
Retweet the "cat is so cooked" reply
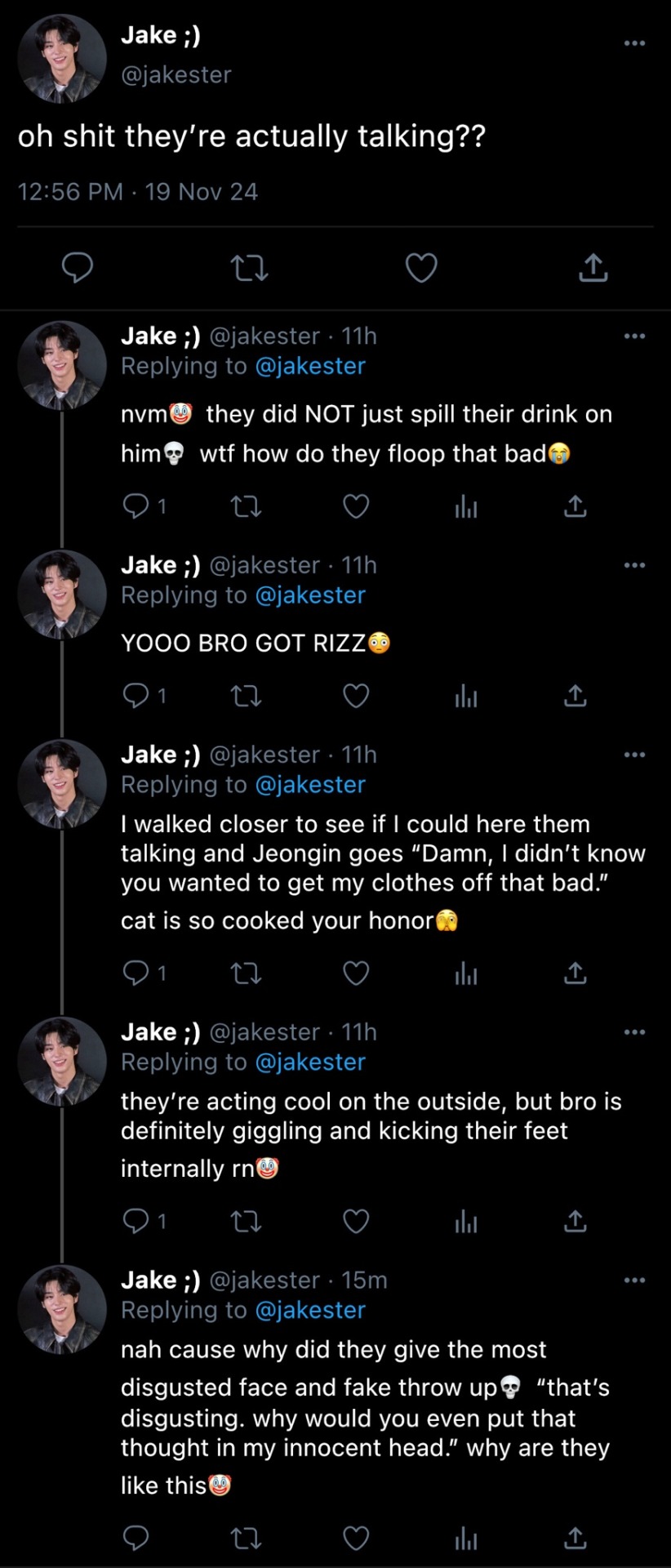pyautogui.click(x=246, y=973)
